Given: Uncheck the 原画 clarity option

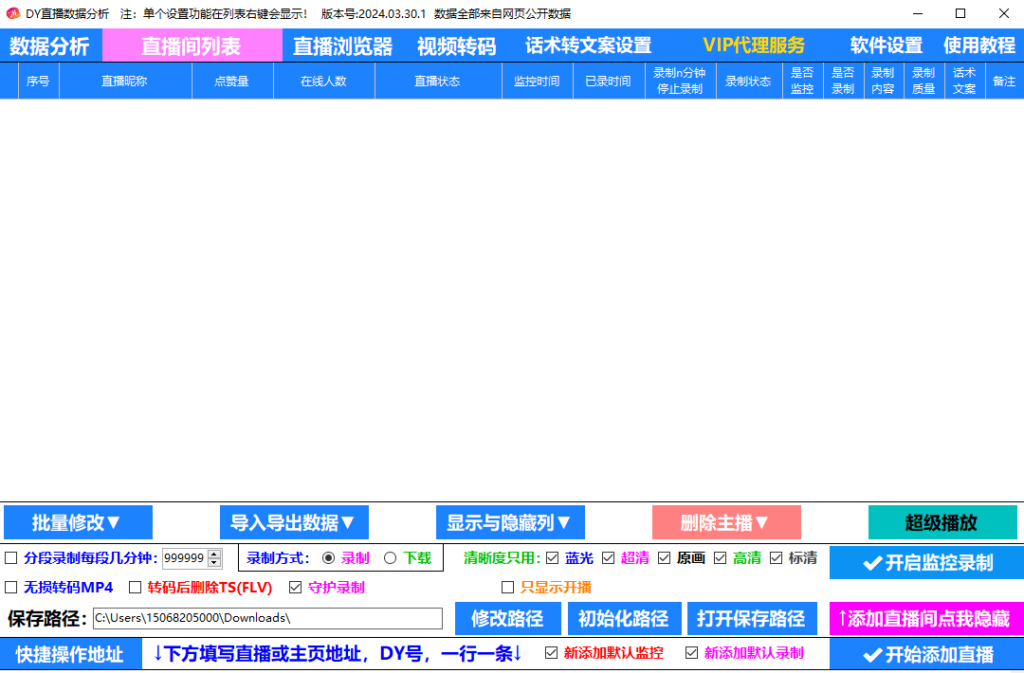Looking at the screenshot, I should click(x=663, y=559).
